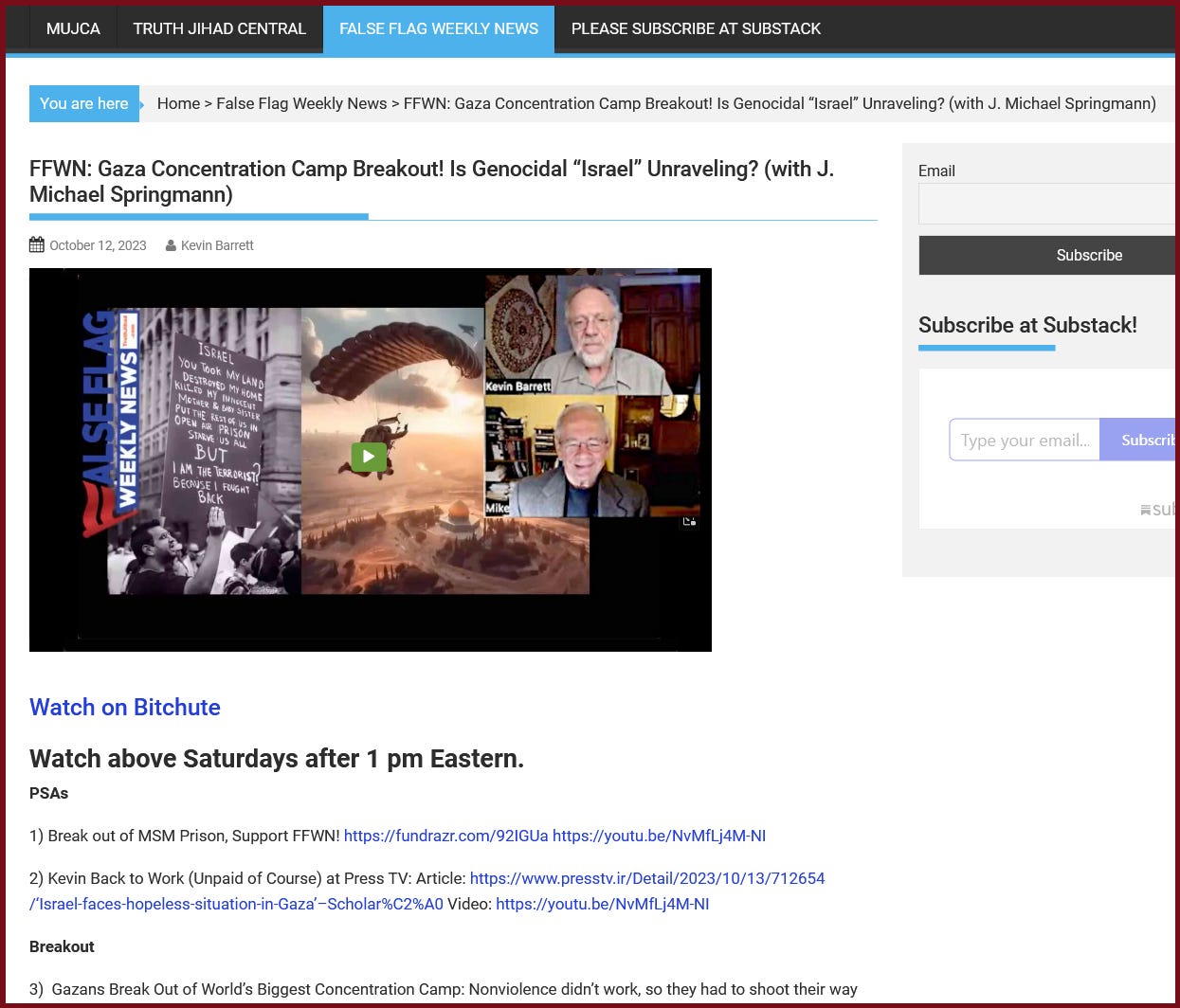Open youtu.be link in PSA item 1

[659, 836]
